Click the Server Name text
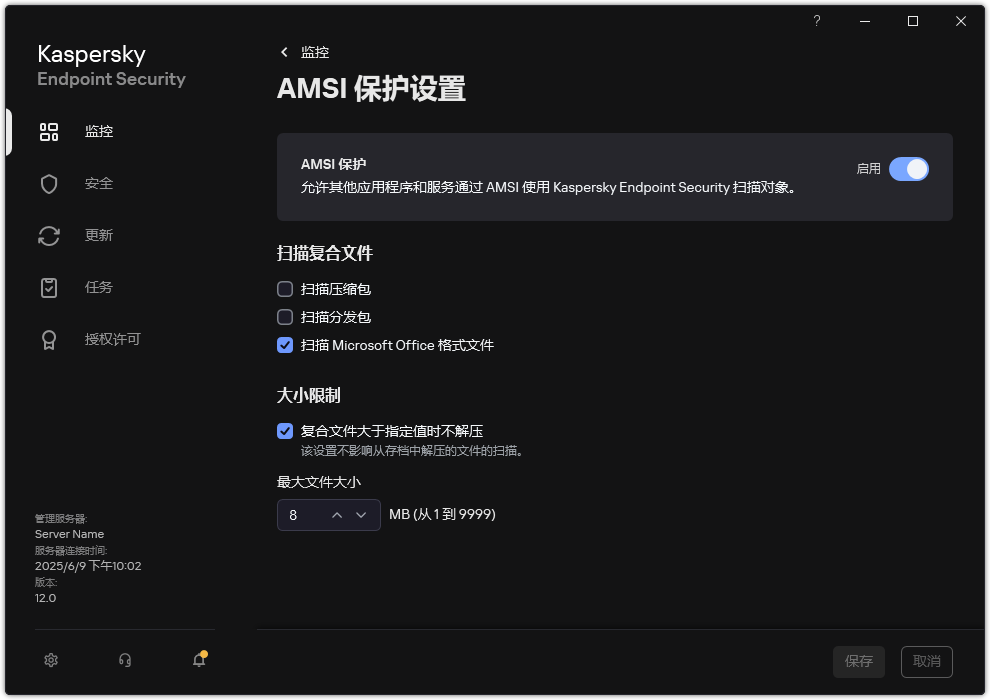The image size is (990, 700). [69, 534]
